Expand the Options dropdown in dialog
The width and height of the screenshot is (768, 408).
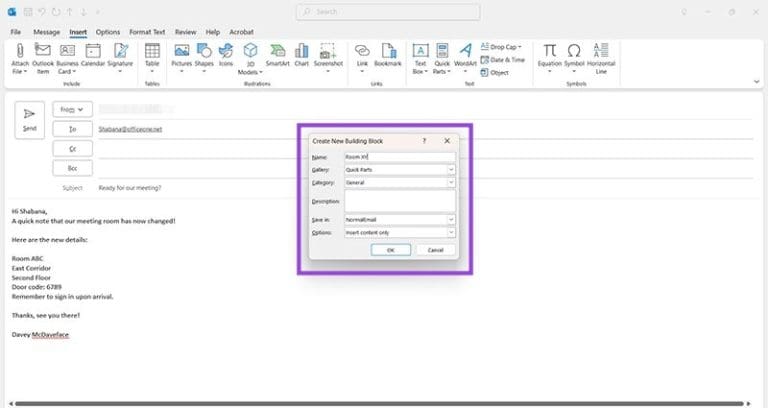tap(451, 232)
